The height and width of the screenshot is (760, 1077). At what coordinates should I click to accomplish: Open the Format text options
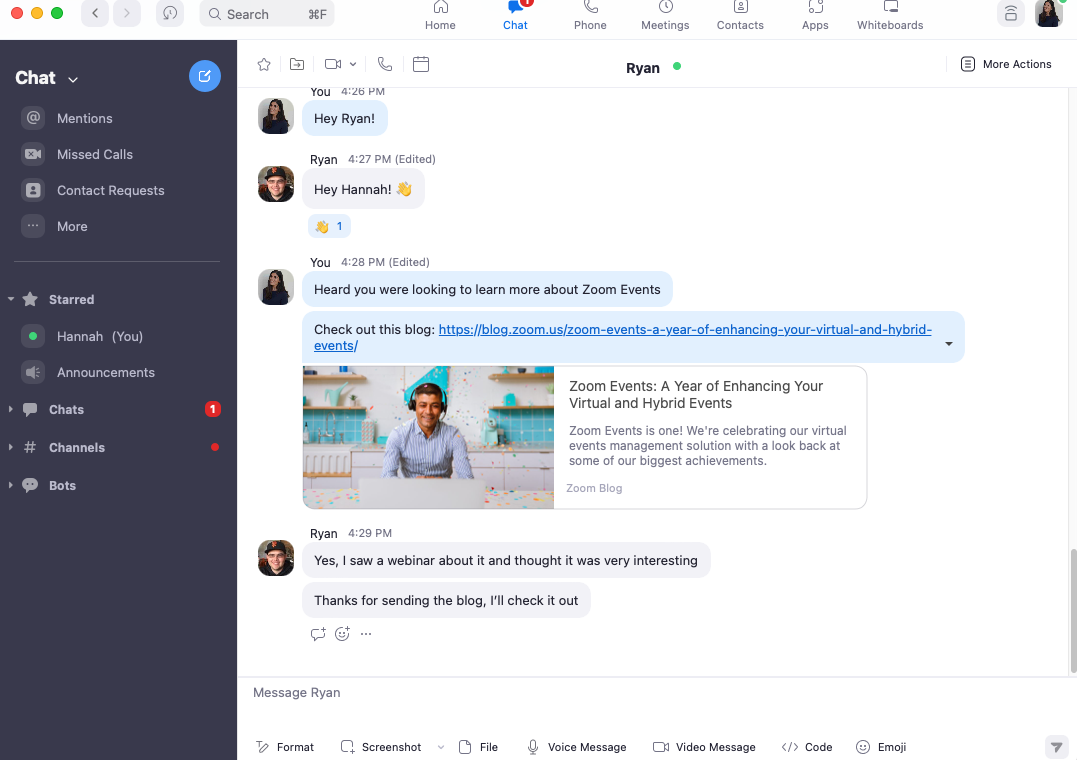pyautogui.click(x=285, y=747)
